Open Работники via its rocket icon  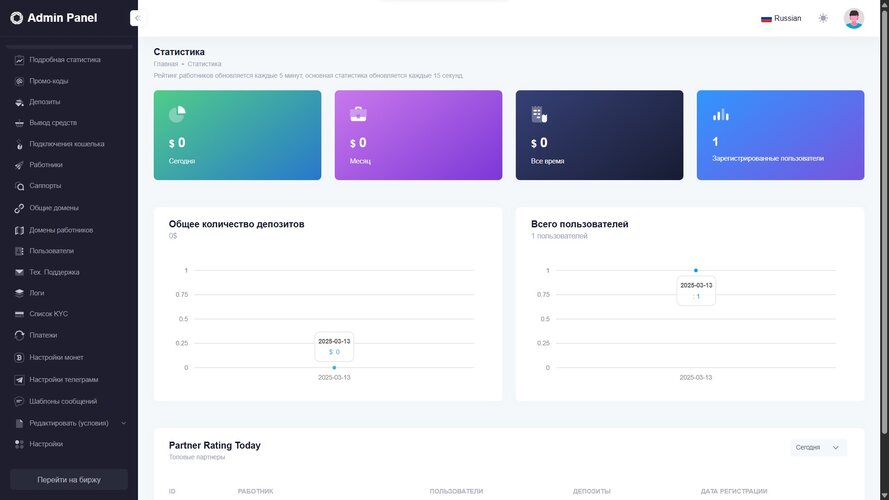pos(19,165)
